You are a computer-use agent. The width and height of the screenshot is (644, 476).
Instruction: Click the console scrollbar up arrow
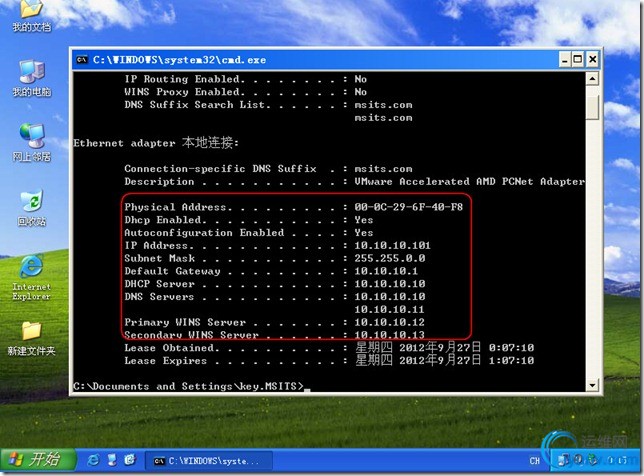592,78
